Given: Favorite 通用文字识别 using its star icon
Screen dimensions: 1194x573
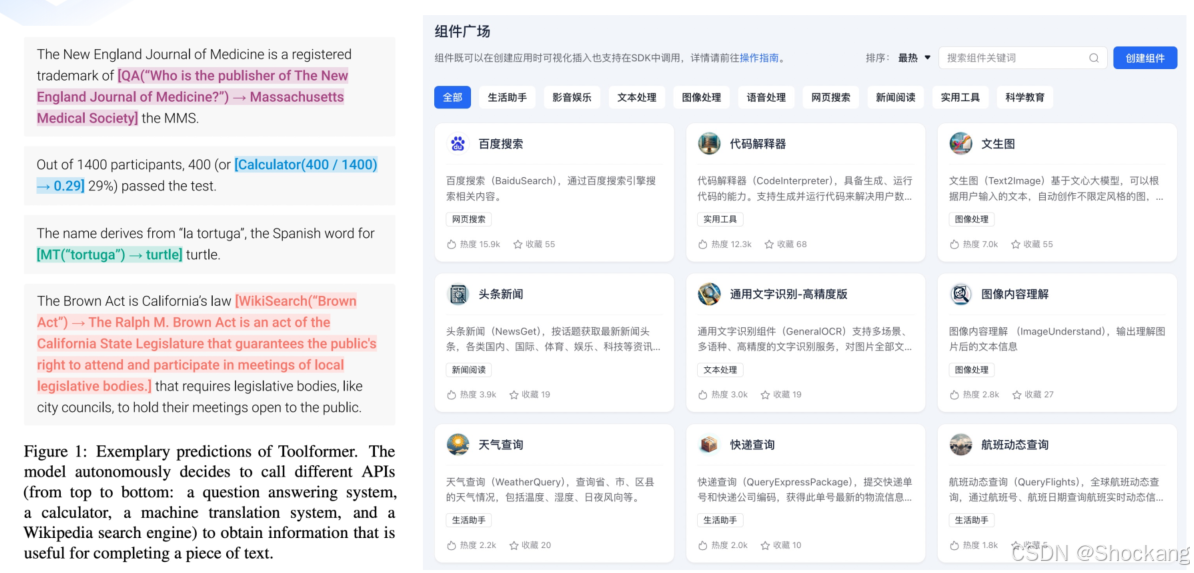Looking at the screenshot, I should coord(765,395).
